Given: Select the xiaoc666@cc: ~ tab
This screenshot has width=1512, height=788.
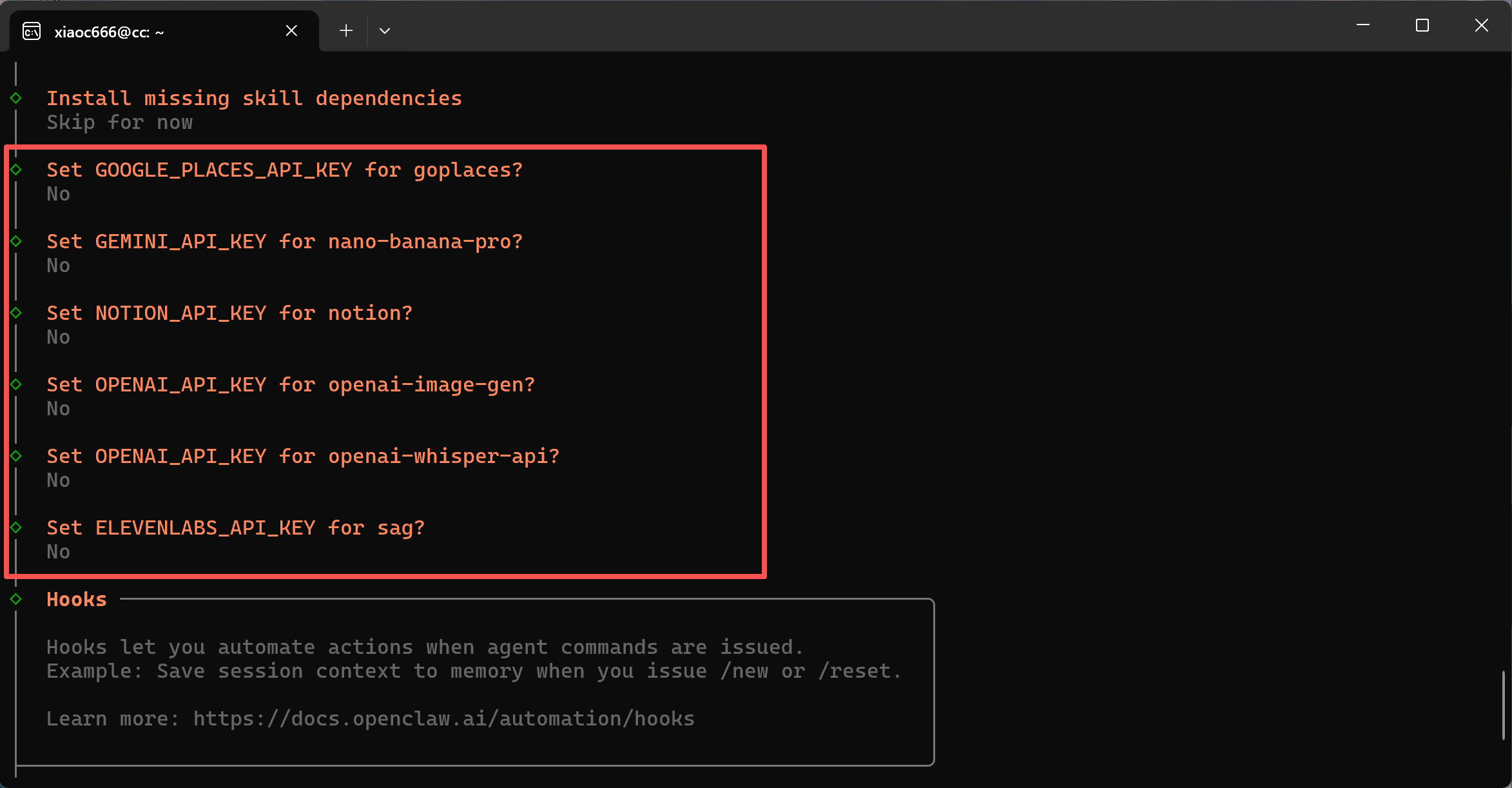Looking at the screenshot, I should [x=110, y=32].
